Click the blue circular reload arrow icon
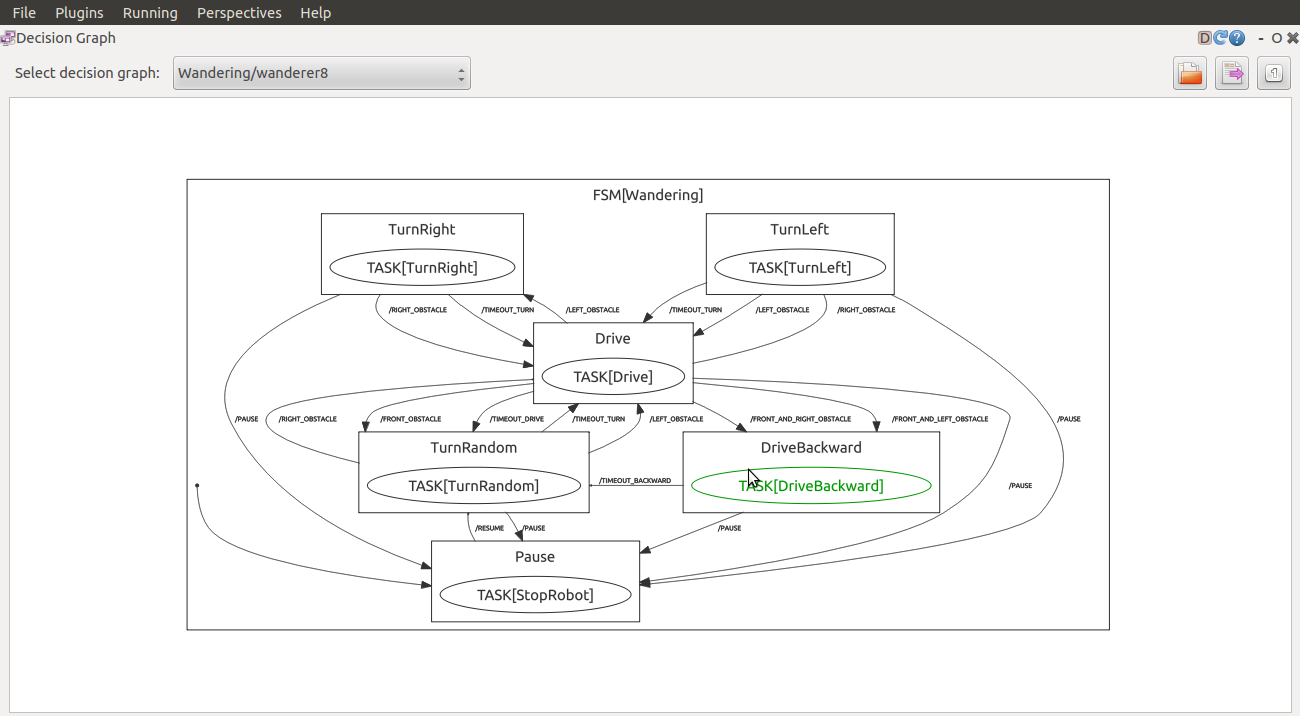This screenshot has width=1300, height=716. [1221, 38]
